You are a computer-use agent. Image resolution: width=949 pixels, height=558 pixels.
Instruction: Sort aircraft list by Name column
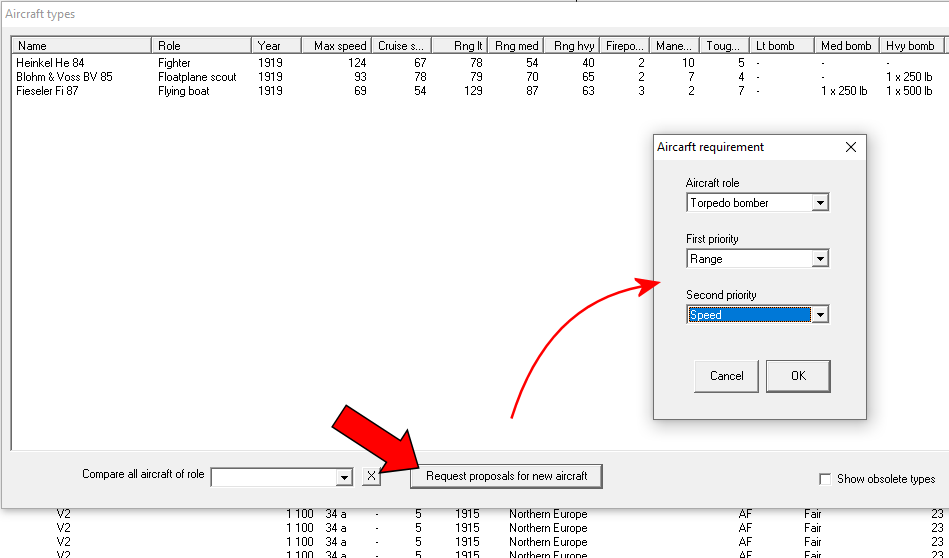[80, 46]
